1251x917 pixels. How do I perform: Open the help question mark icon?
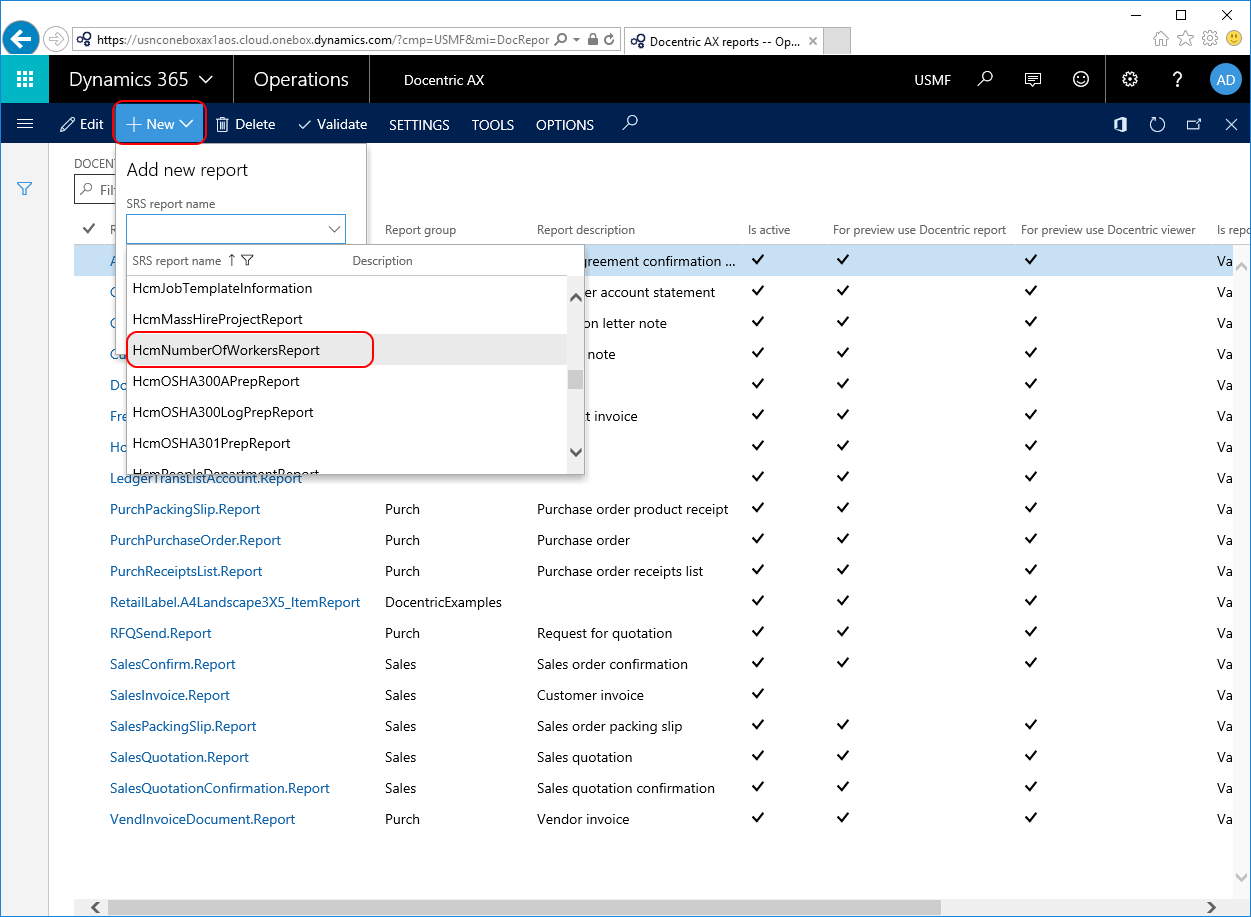(1178, 79)
